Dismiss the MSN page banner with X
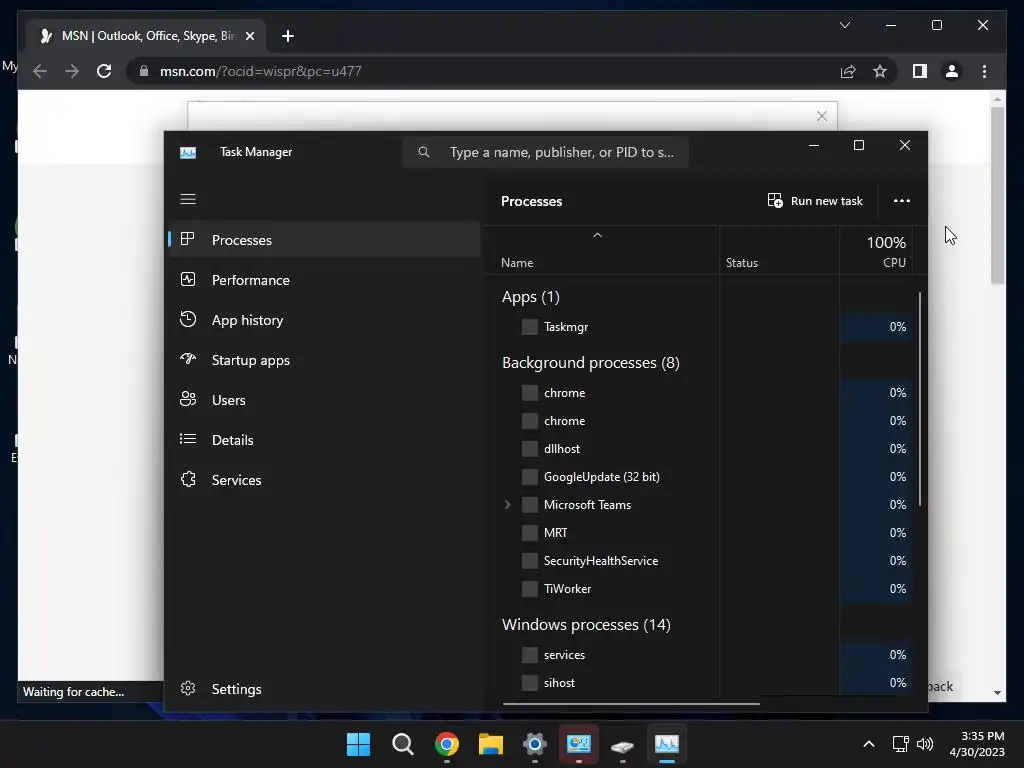The image size is (1024, 768). tap(822, 116)
